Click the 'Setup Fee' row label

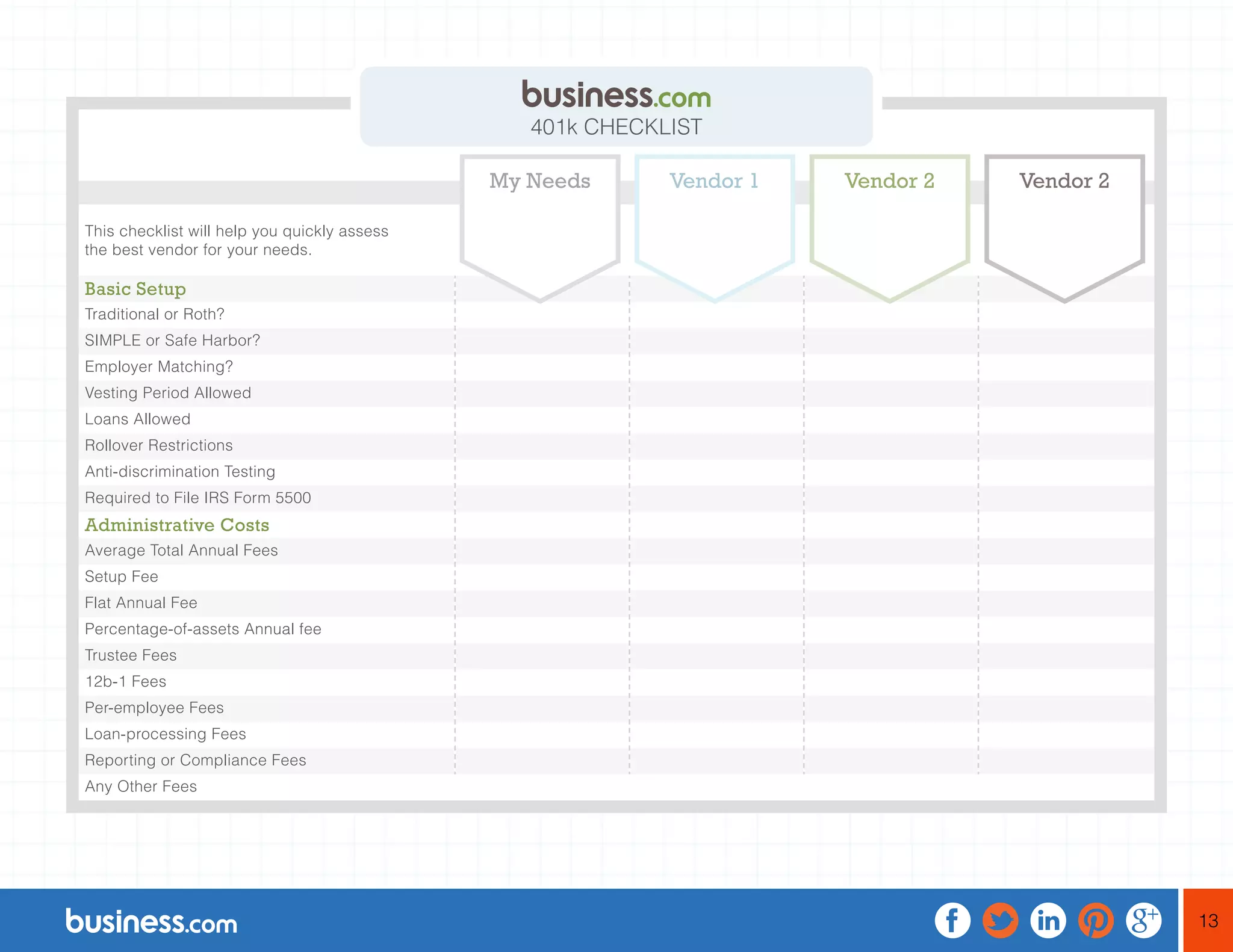click(121, 576)
